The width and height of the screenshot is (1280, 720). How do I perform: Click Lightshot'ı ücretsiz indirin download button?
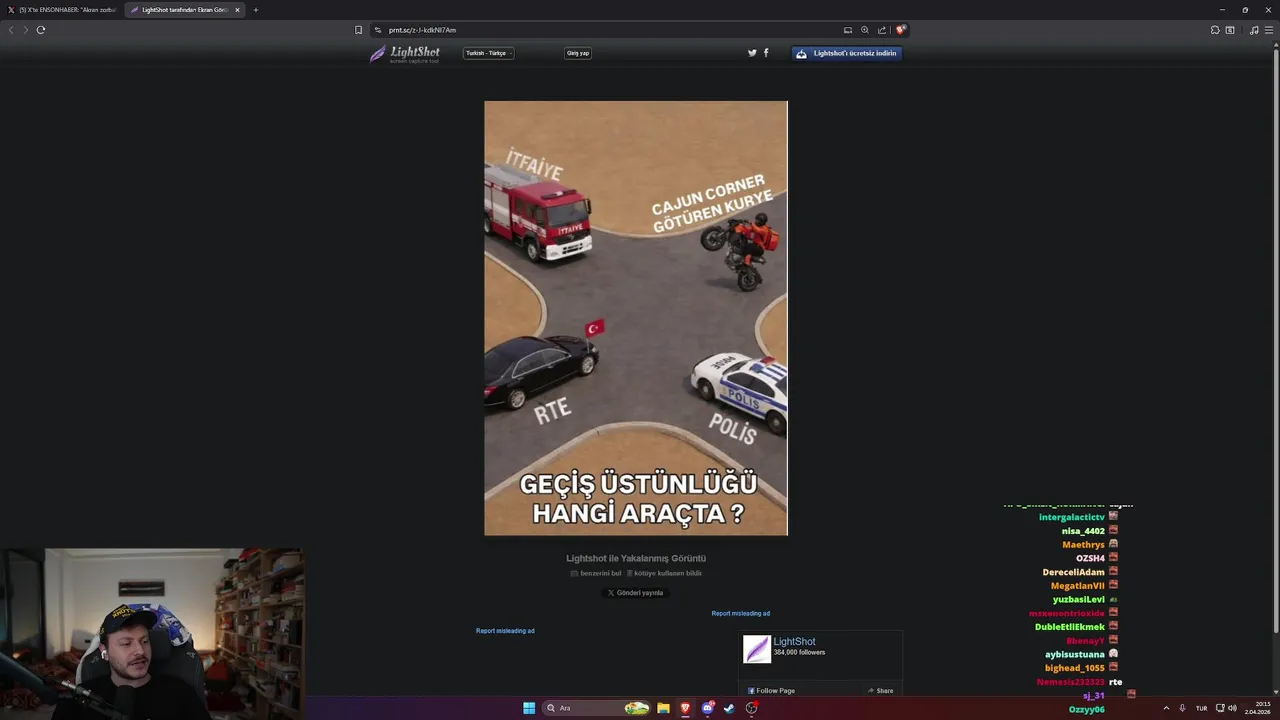847,53
